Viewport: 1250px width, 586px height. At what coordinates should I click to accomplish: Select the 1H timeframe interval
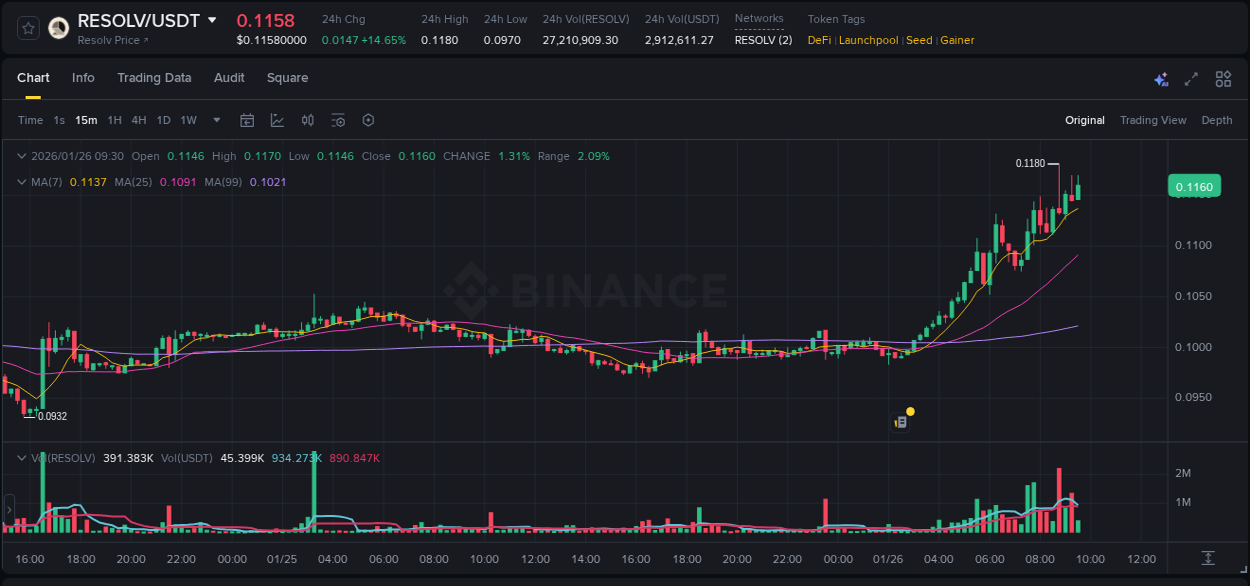click(x=116, y=120)
